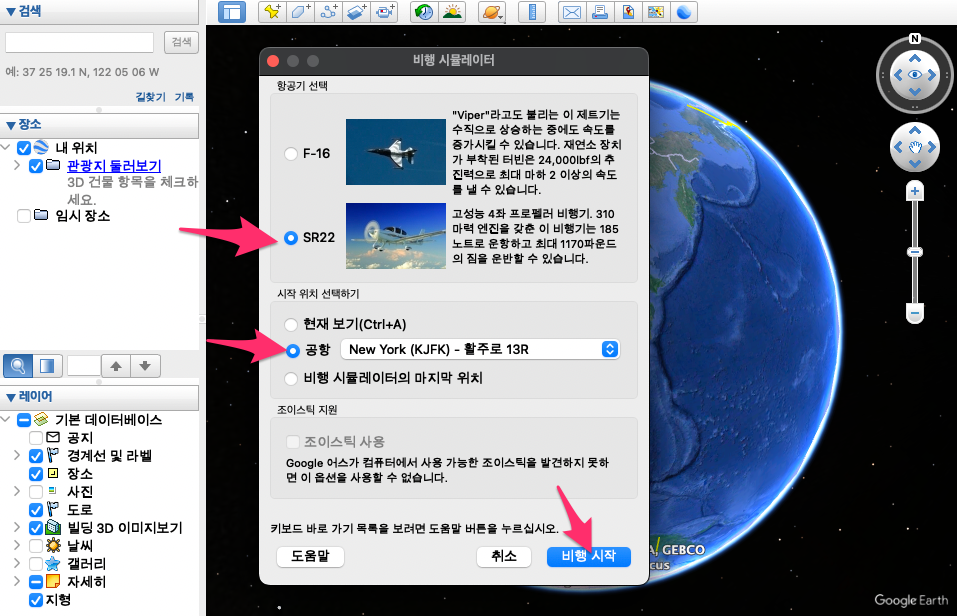Toggle the sidebar visibility toolbar icon
This screenshot has width=957, height=616.
point(232,12)
